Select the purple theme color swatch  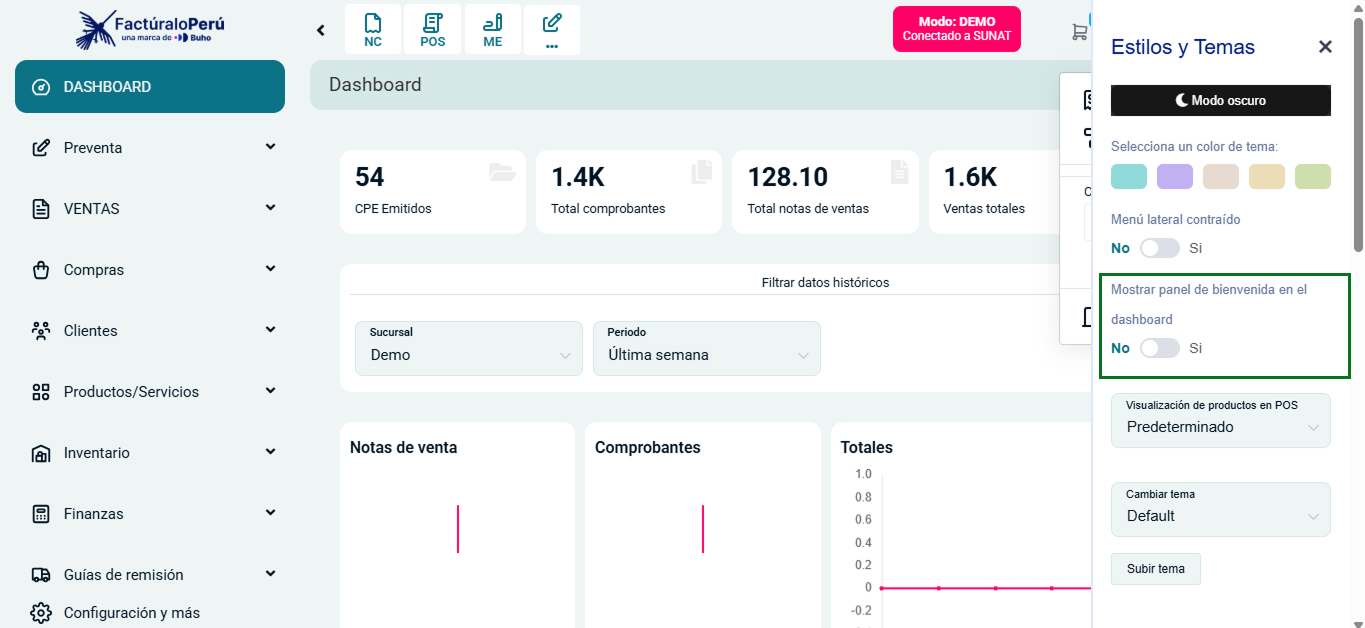coord(1174,176)
